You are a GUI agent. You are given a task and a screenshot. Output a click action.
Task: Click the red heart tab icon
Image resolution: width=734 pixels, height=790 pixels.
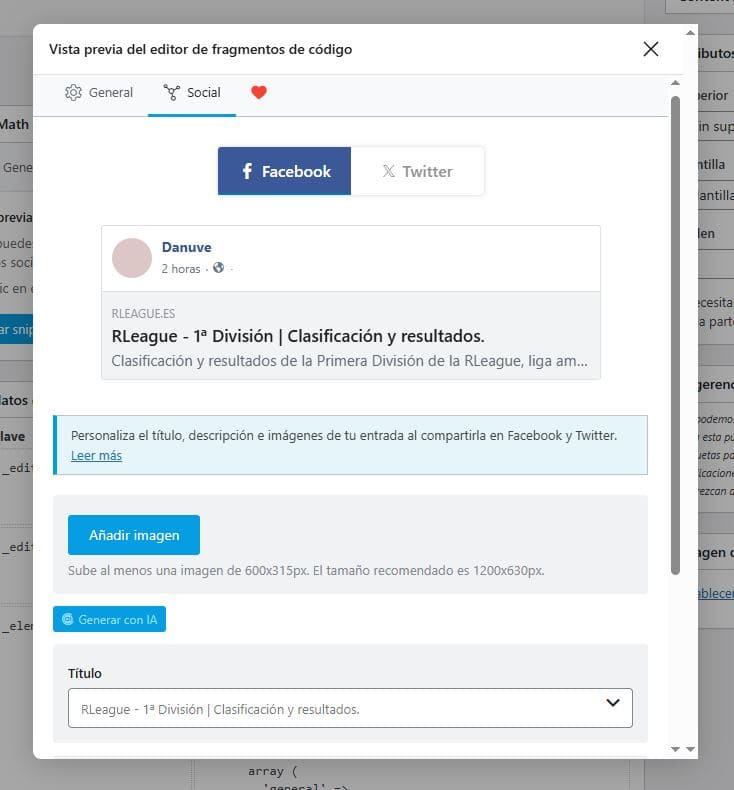point(258,92)
